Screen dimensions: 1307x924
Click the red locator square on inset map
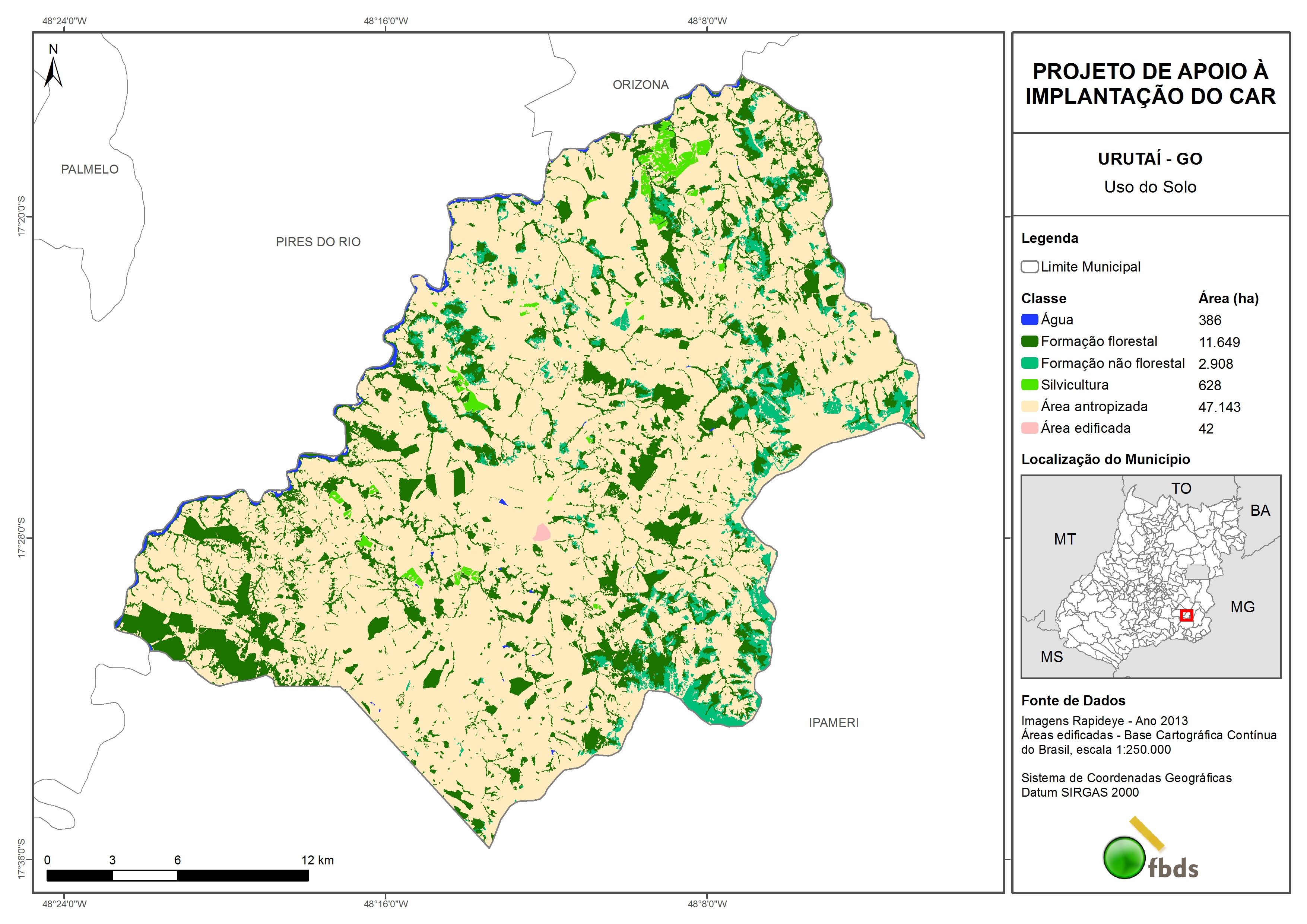(1186, 615)
